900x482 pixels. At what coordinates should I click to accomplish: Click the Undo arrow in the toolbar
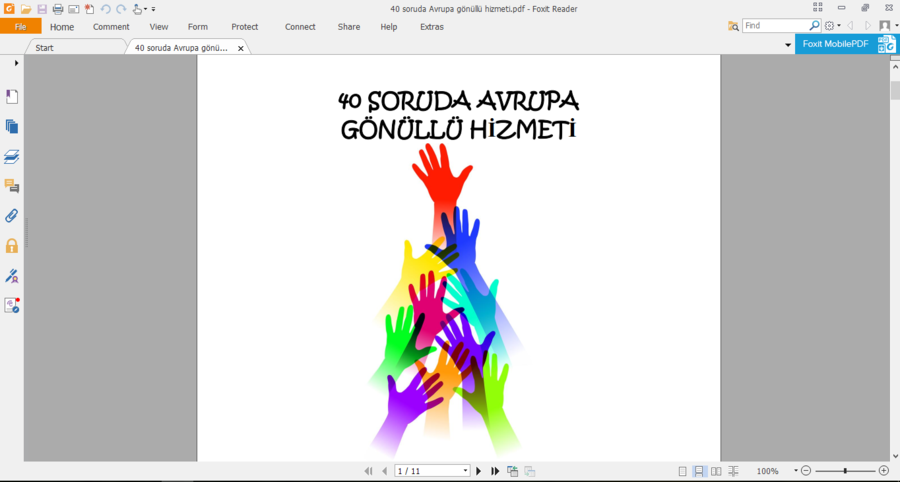coord(106,9)
